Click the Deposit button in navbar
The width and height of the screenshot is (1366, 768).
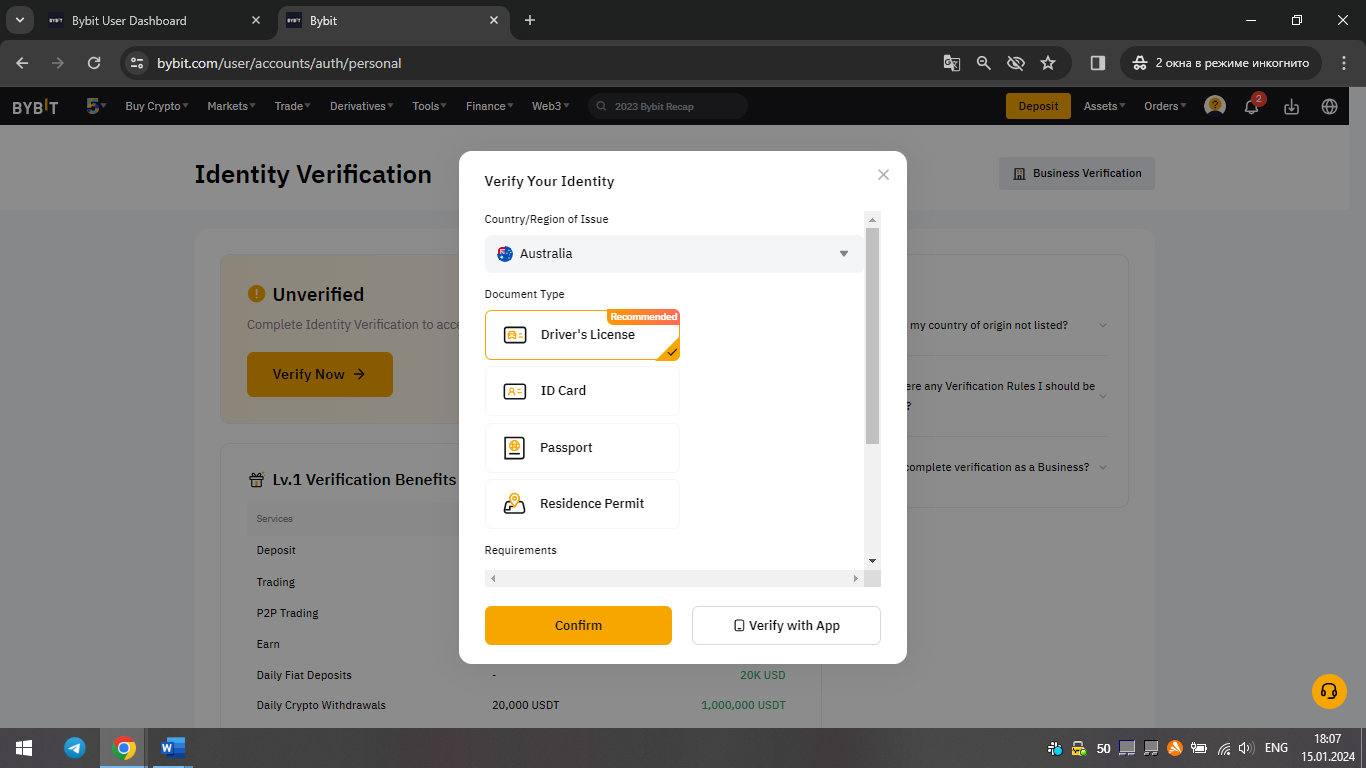1038,106
